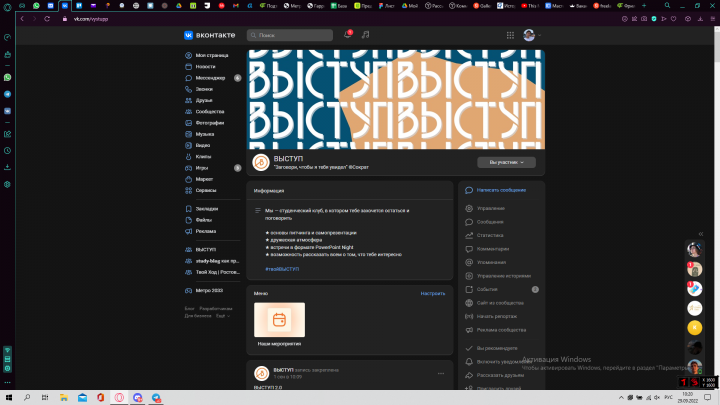Open Opera browser taskbar icon

(119, 398)
